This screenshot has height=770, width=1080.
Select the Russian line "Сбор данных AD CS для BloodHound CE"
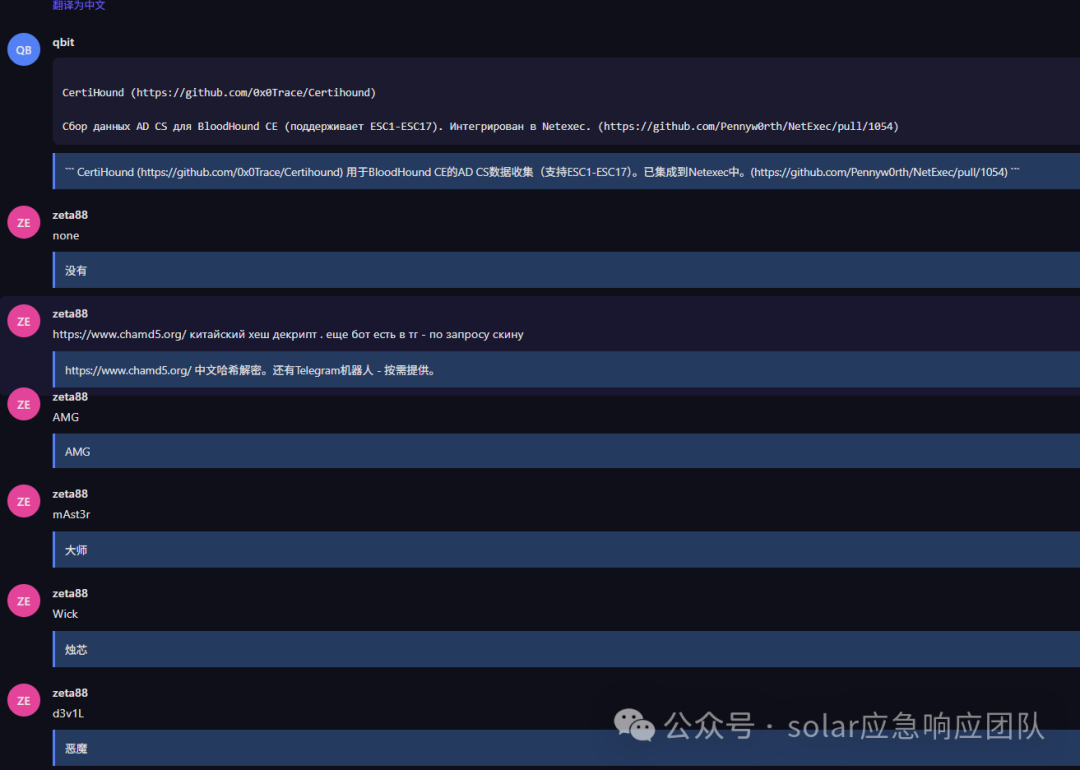(170, 126)
